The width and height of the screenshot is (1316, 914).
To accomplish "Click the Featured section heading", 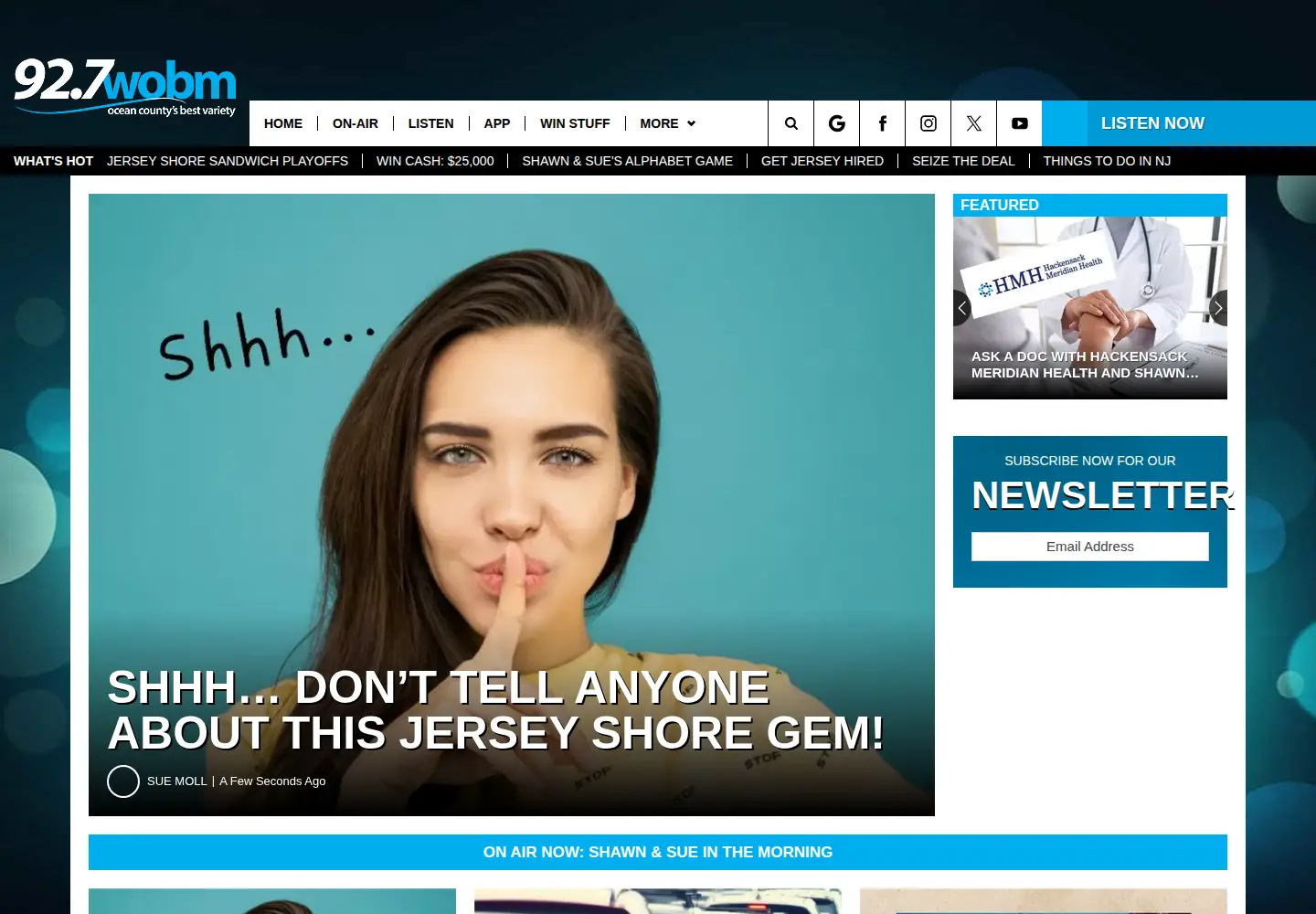I will (x=1000, y=205).
